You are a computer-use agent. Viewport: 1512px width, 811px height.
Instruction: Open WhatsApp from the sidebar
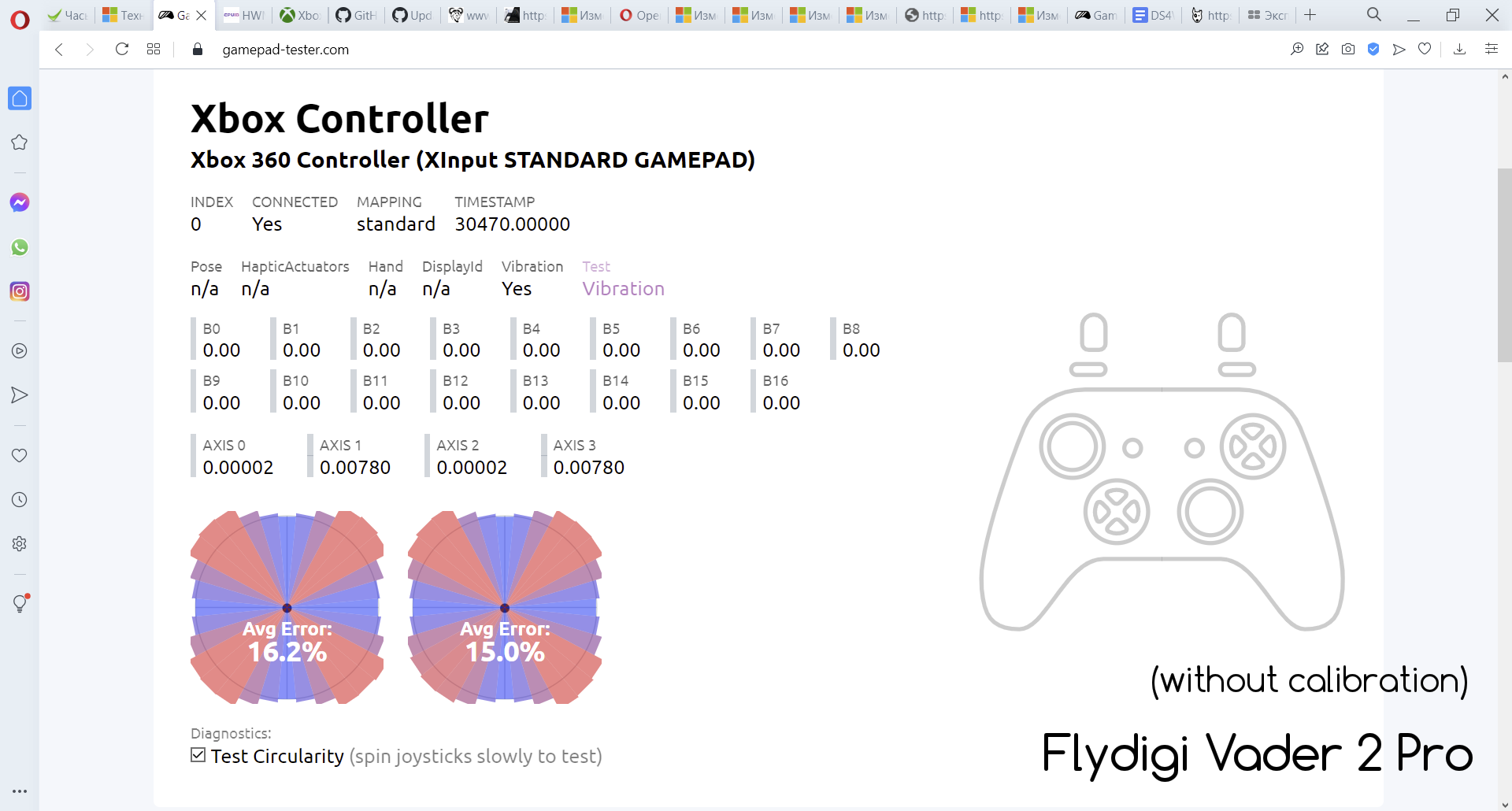click(x=20, y=247)
